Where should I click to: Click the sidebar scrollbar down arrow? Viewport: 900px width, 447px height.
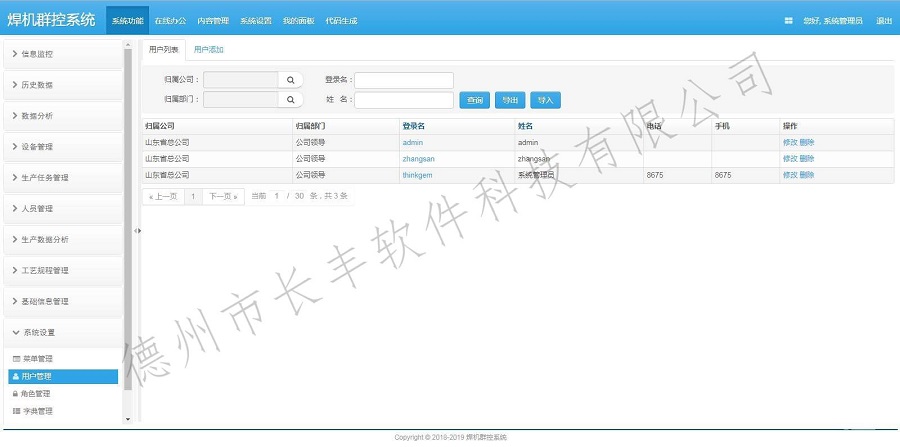[x=128, y=418]
